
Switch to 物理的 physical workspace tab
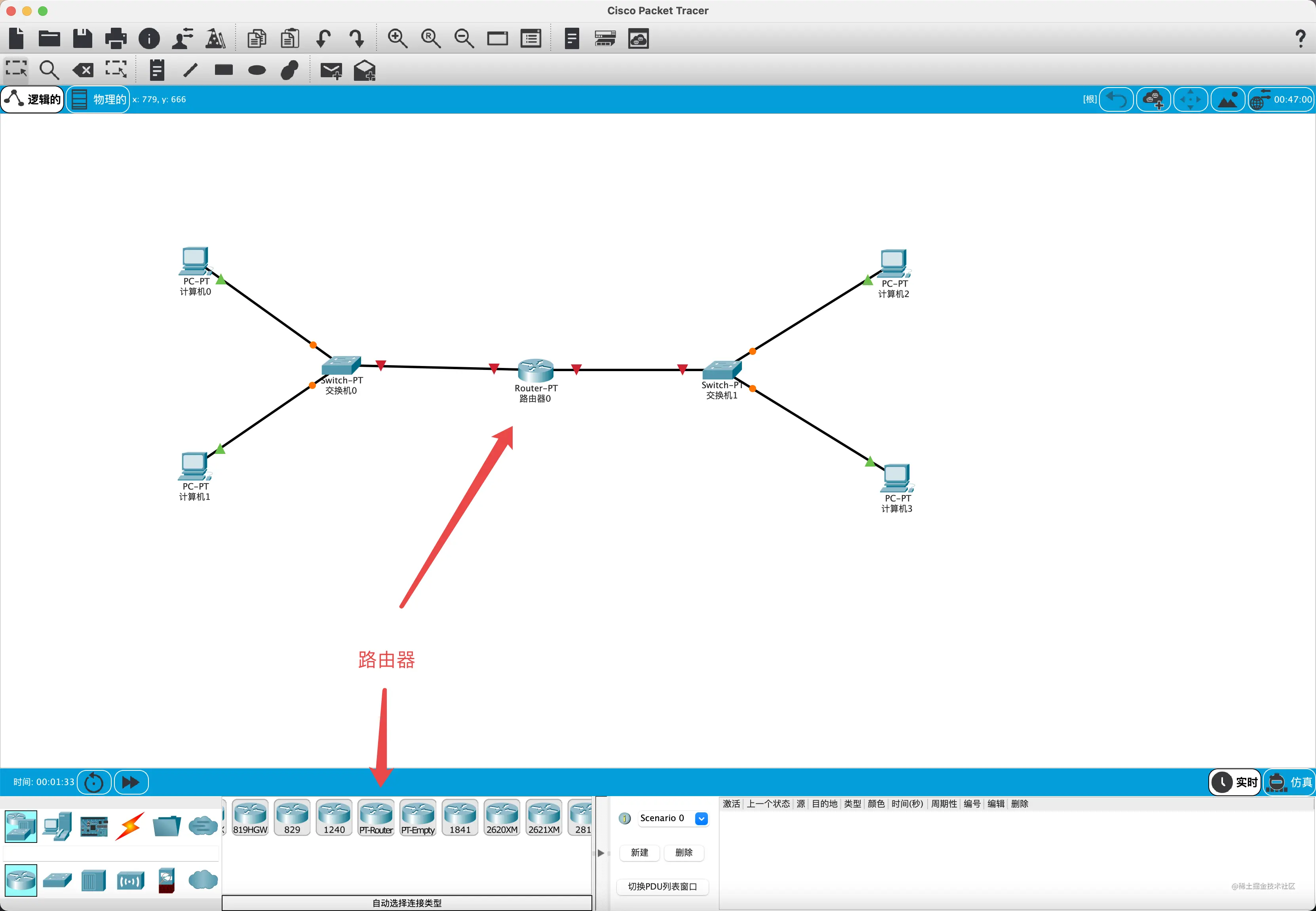[98, 99]
